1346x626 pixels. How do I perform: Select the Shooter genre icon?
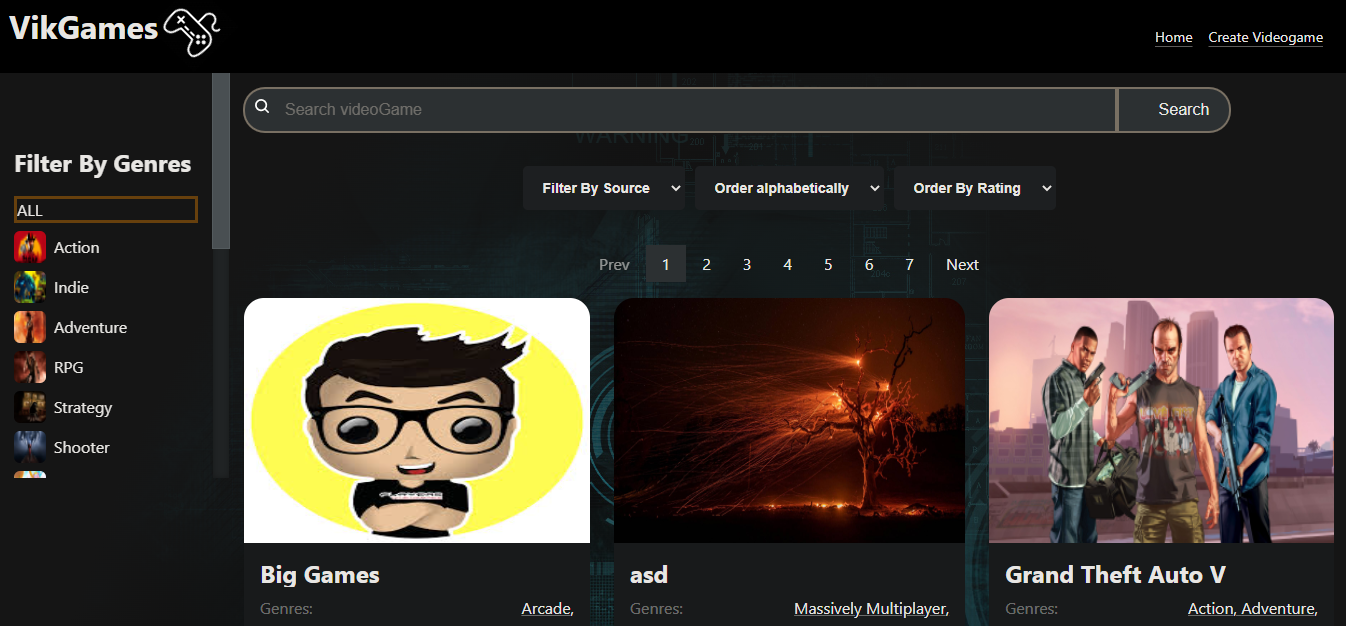point(29,447)
